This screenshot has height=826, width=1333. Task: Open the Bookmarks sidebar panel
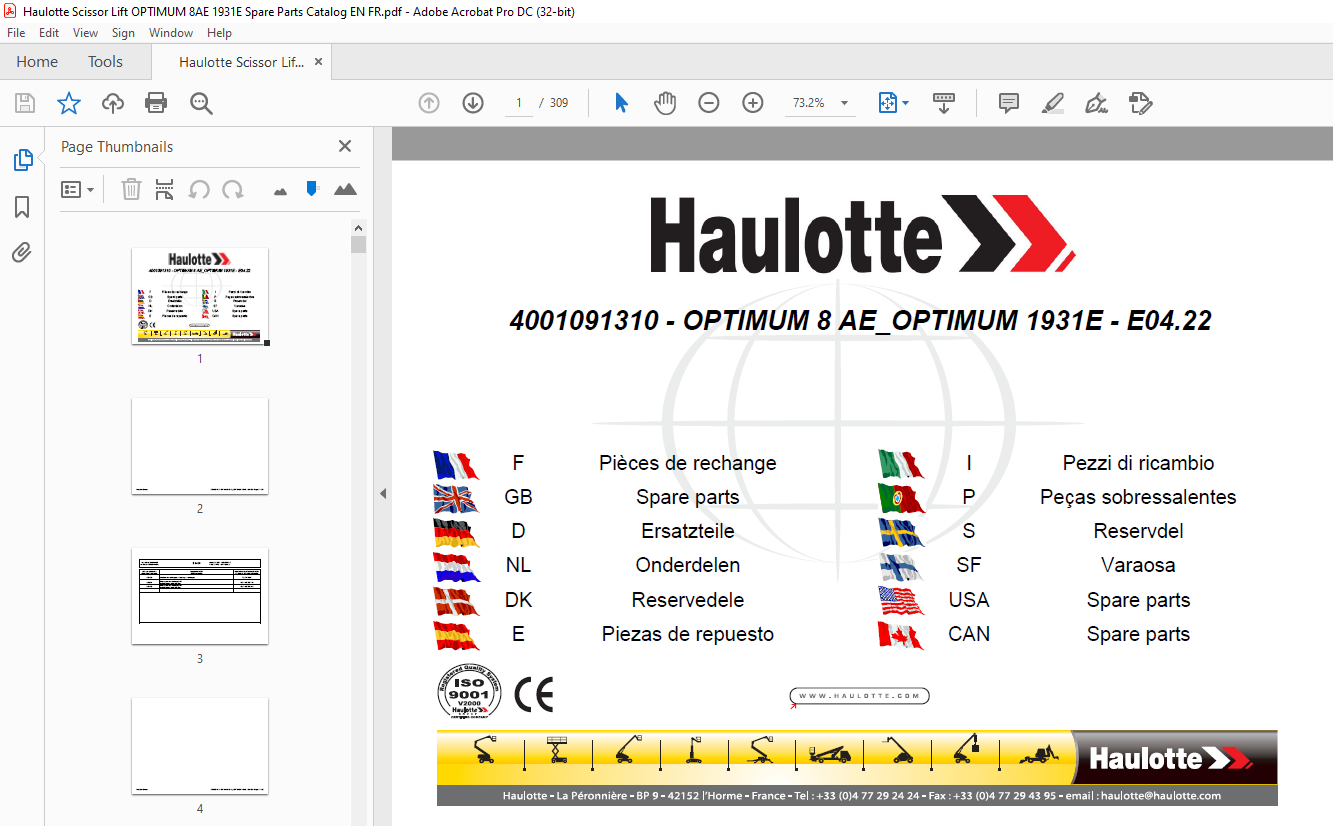tap(22, 207)
